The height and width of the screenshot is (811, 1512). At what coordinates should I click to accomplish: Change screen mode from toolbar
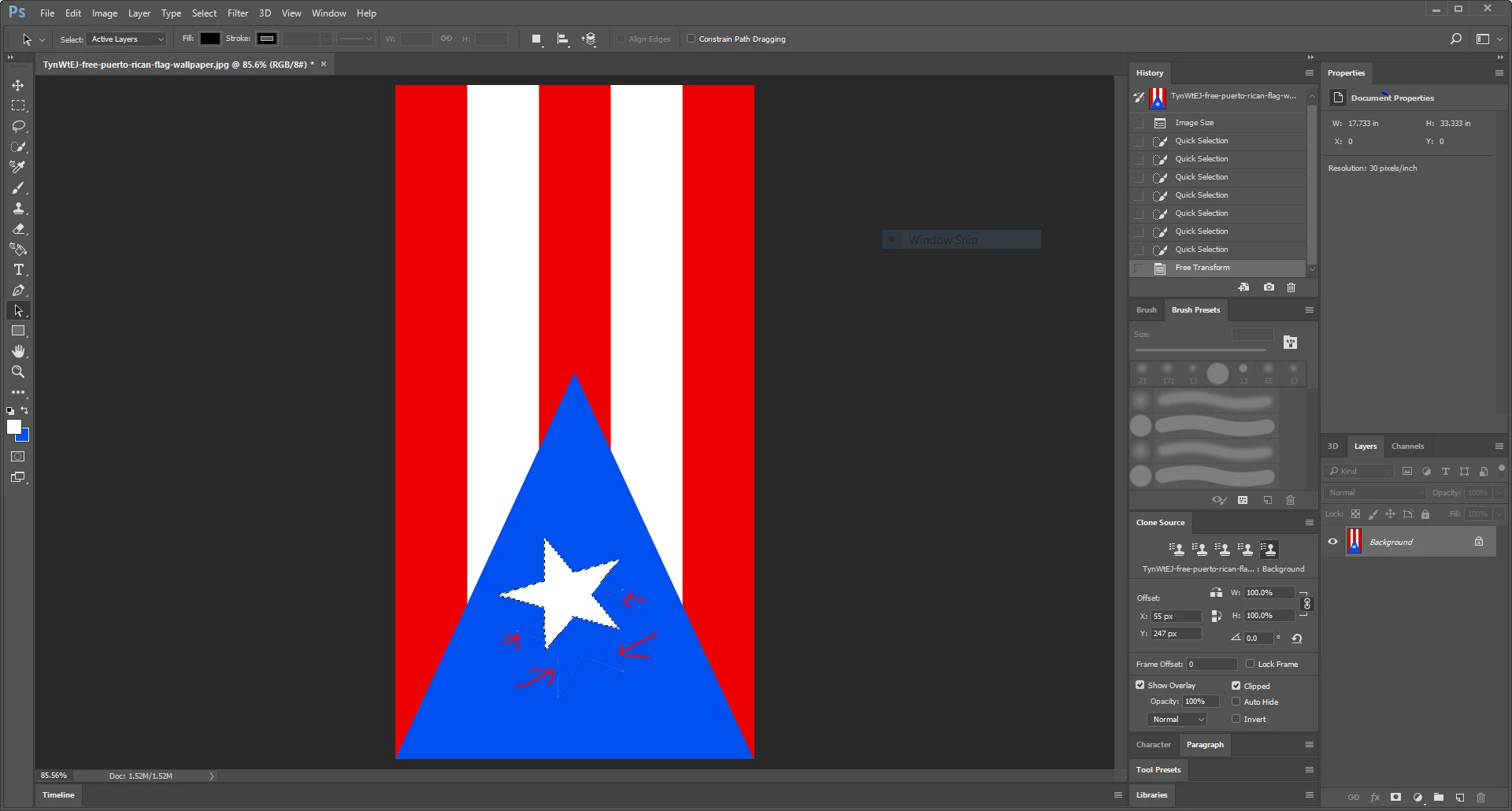18,477
